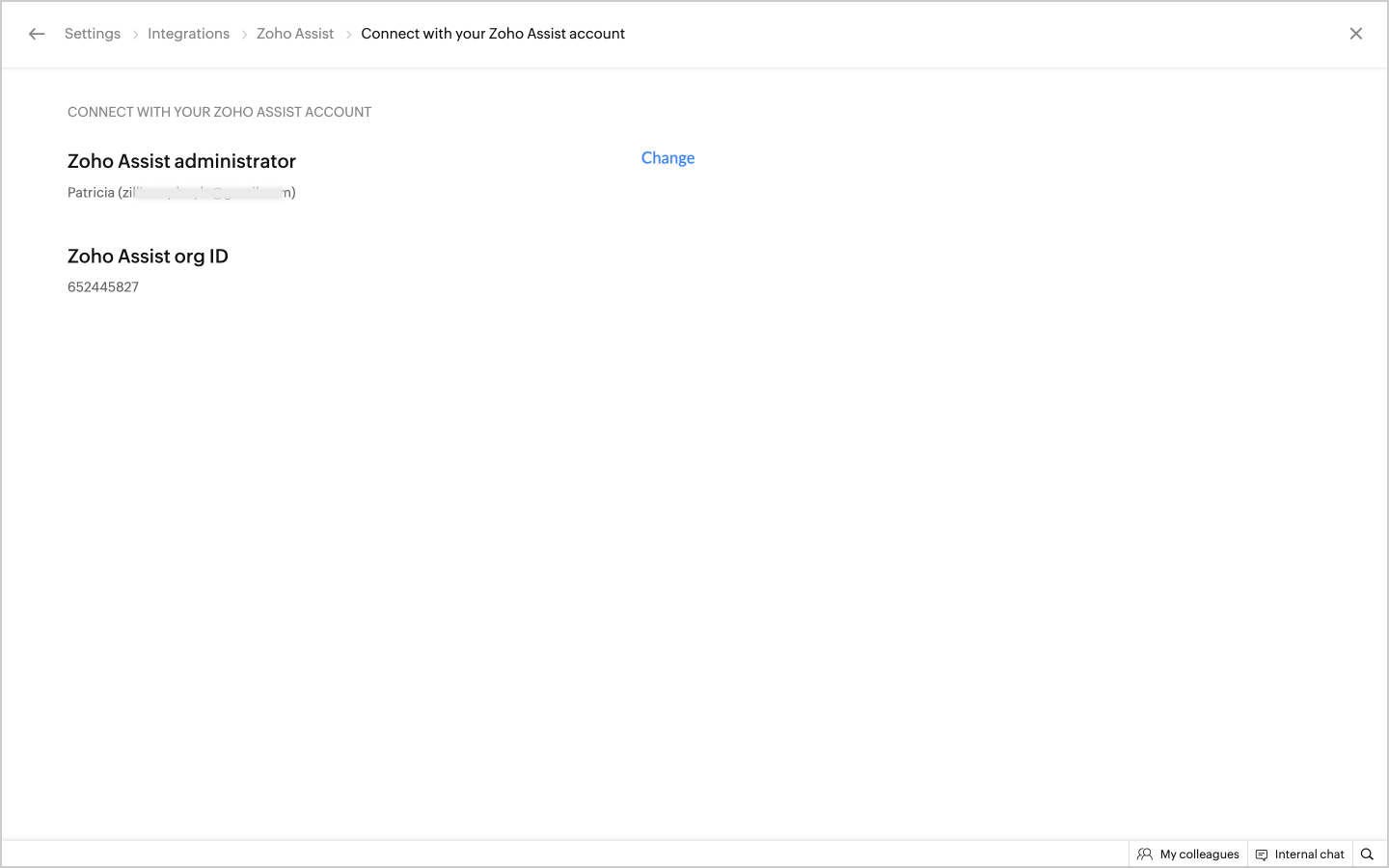The image size is (1389, 868).
Task: Click the Patricia administrator email text
Action: 181,193
